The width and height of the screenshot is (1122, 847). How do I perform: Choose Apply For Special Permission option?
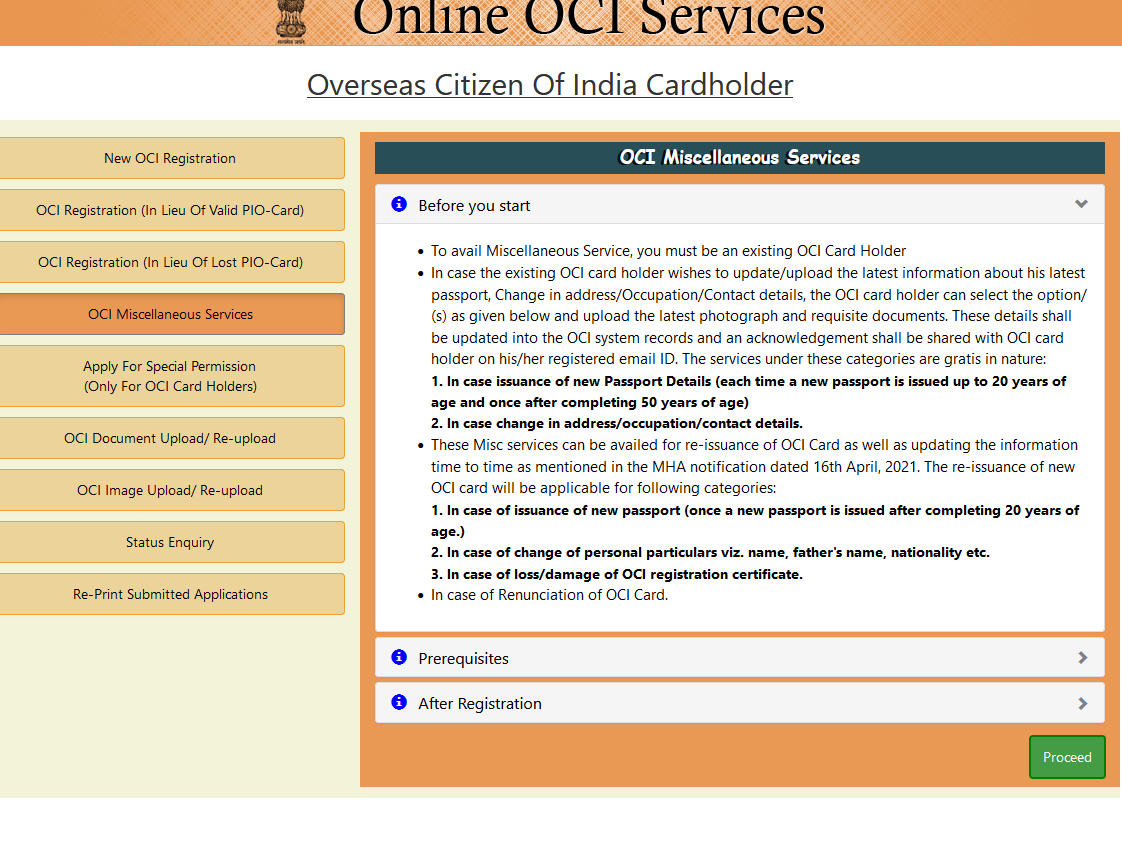coord(170,376)
